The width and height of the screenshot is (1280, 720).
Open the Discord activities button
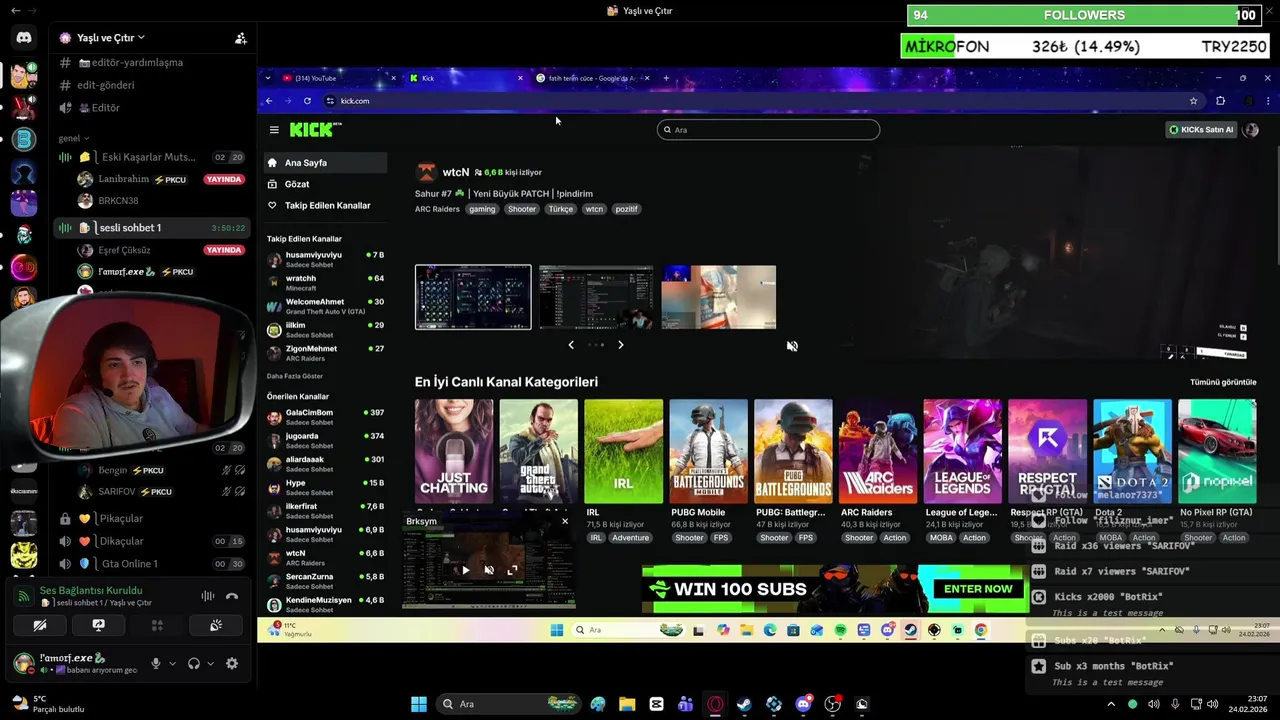click(x=157, y=625)
